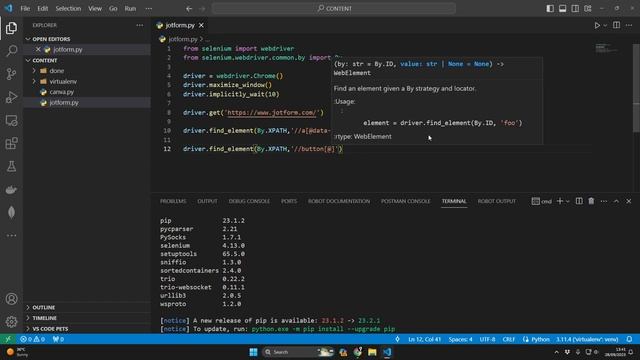Open the Docker view
Screen dimensions: 640x360
click(11, 189)
